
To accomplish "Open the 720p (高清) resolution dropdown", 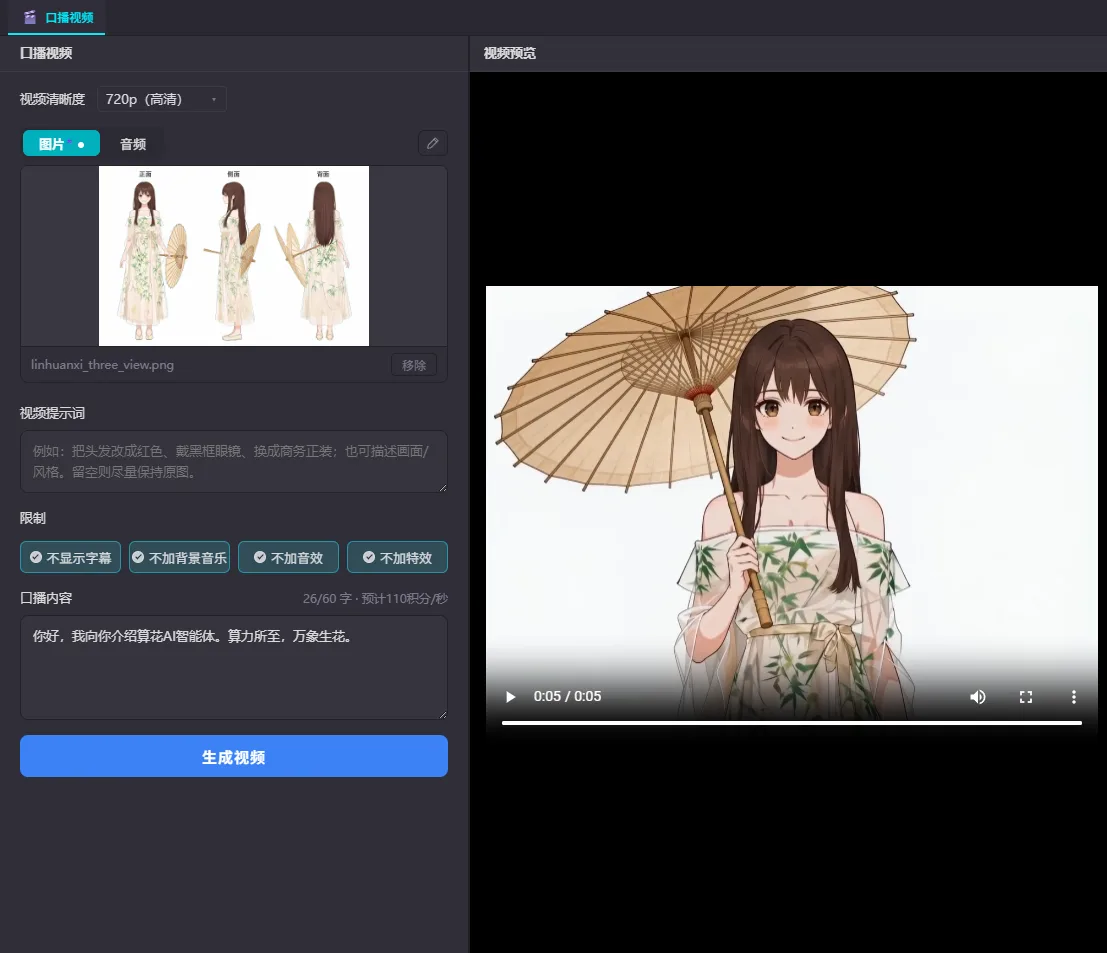I will [162, 99].
